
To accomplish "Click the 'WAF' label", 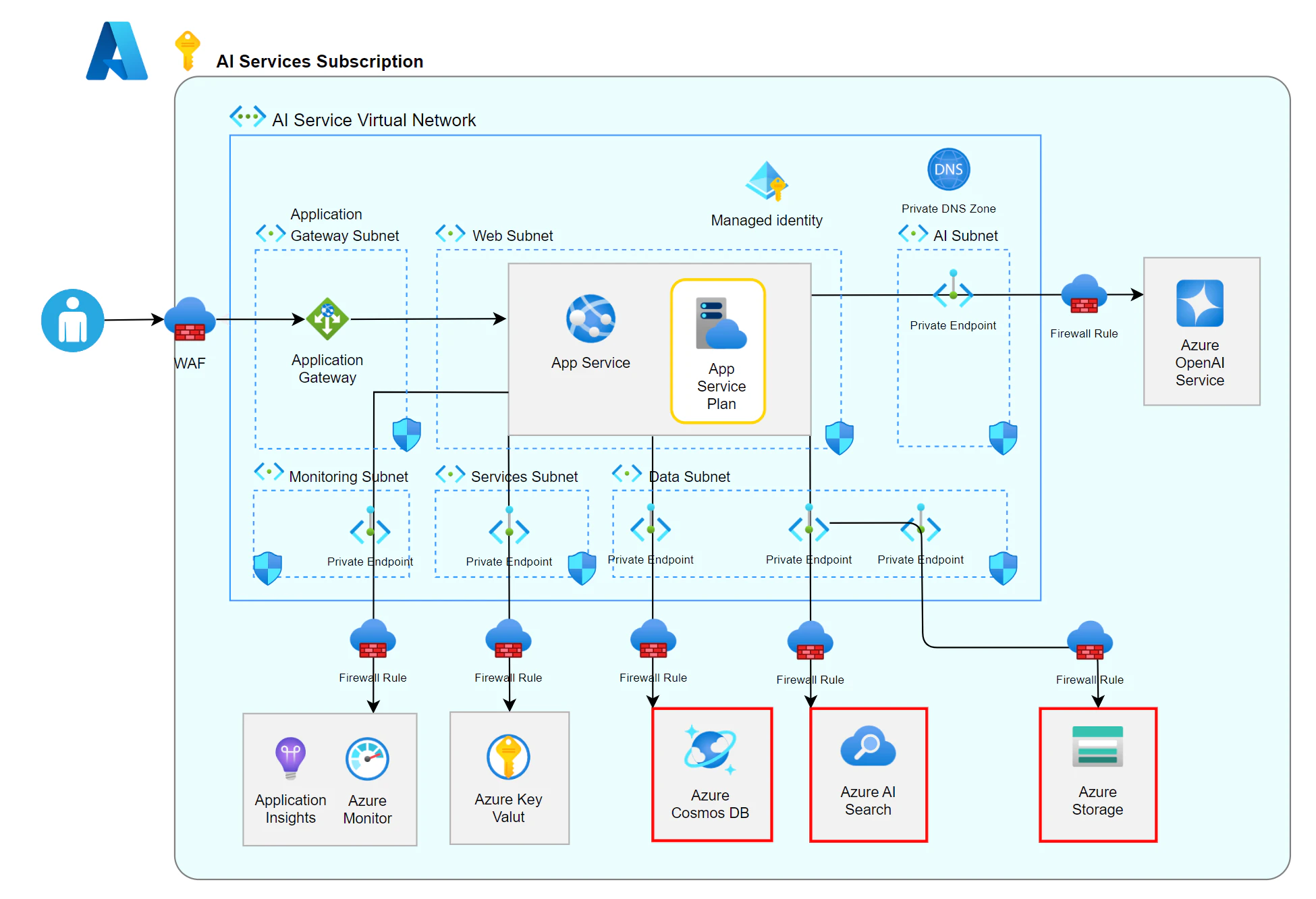I will [190, 363].
